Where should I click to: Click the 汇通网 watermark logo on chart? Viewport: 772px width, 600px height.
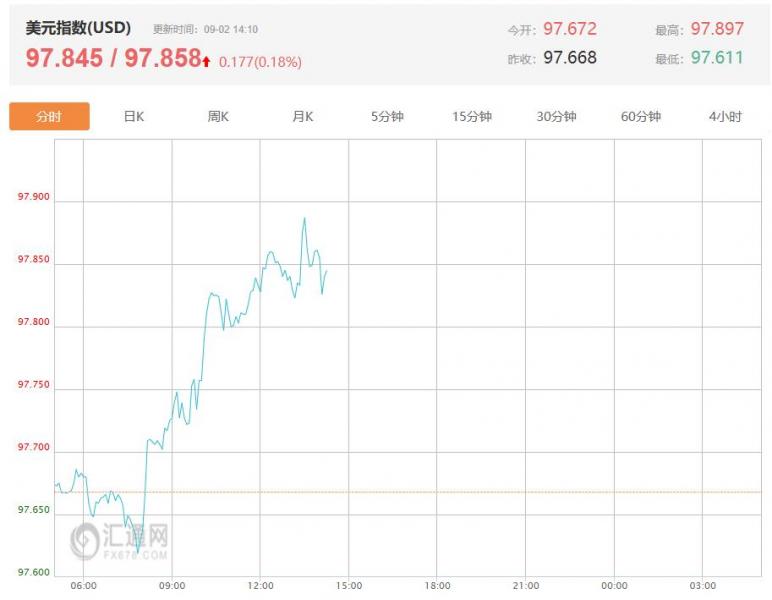point(119,541)
